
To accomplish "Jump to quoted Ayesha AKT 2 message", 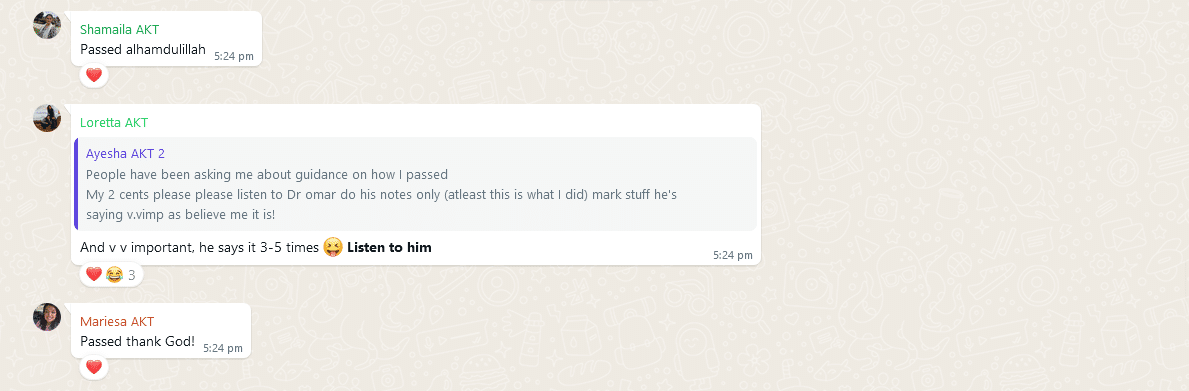I will 416,184.
